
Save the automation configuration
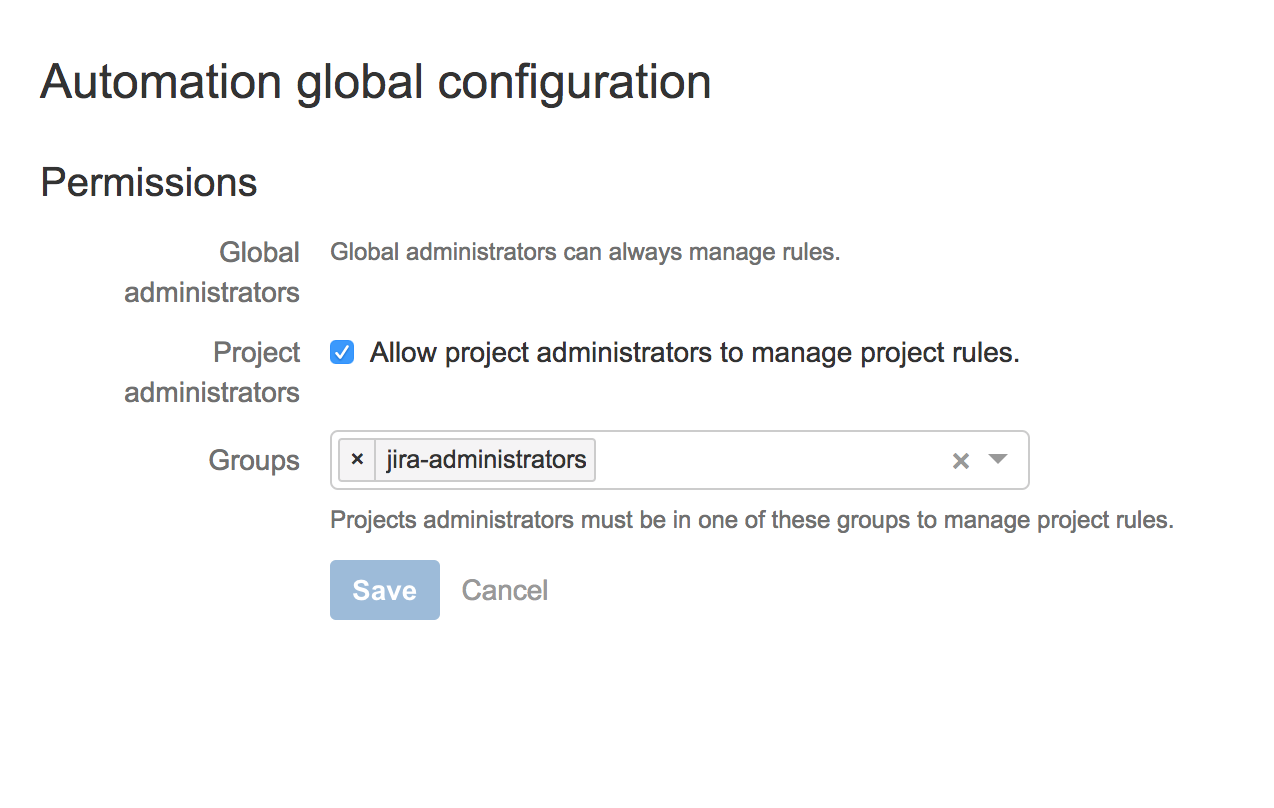click(x=384, y=590)
